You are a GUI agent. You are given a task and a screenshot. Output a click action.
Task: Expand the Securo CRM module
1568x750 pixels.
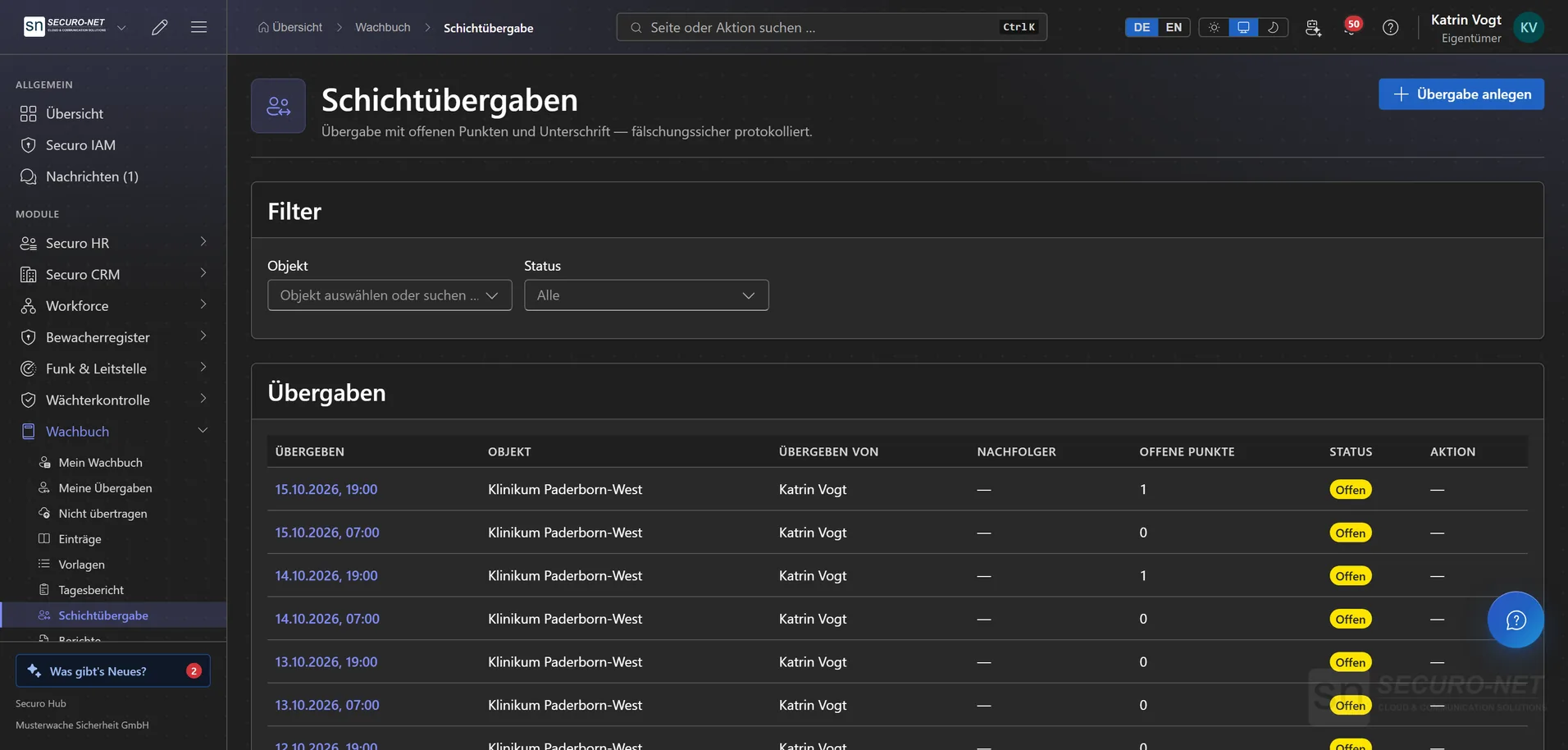coord(113,274)
